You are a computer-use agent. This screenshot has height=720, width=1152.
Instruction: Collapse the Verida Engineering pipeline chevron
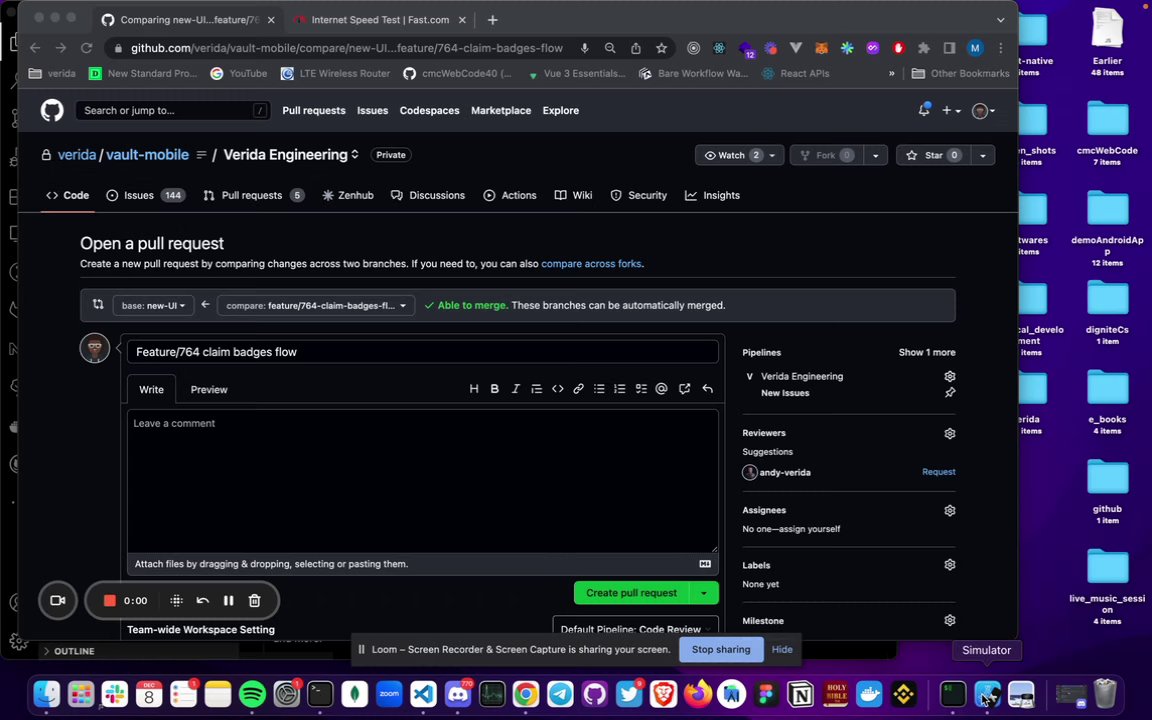click(x=749, y=376)
